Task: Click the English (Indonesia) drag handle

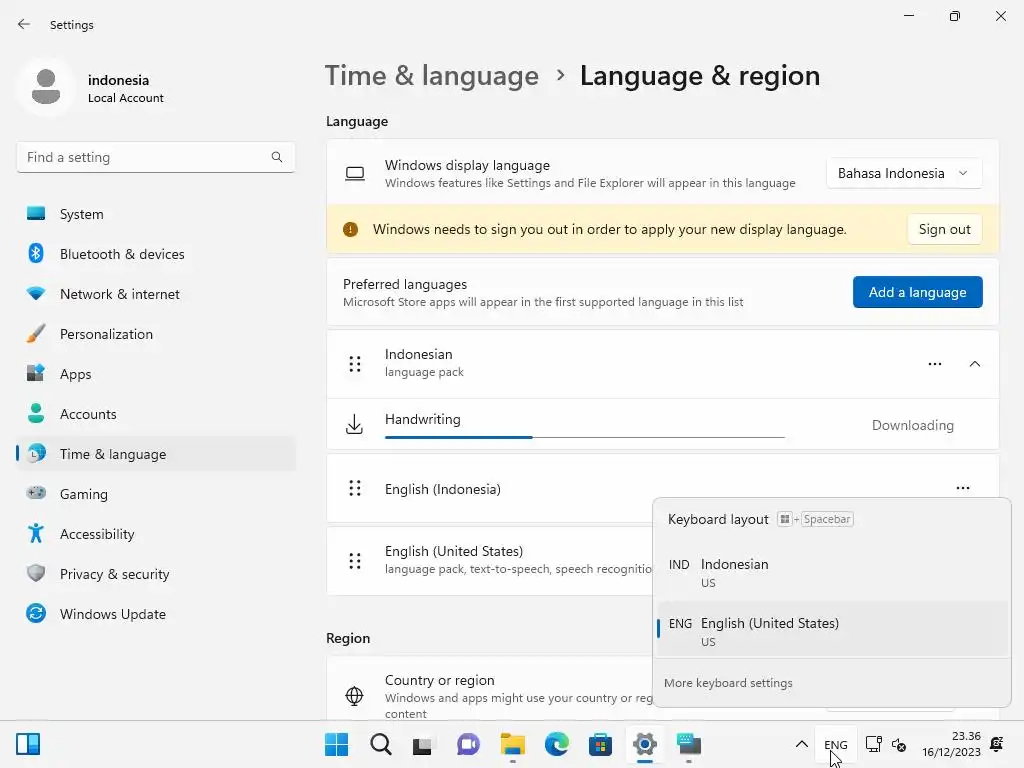Action: [355, 488]
